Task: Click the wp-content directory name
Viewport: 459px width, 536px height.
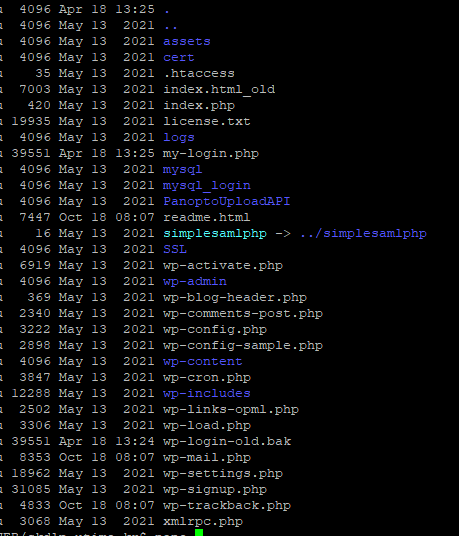Action: pyautogui.click(x=203, y=361)
